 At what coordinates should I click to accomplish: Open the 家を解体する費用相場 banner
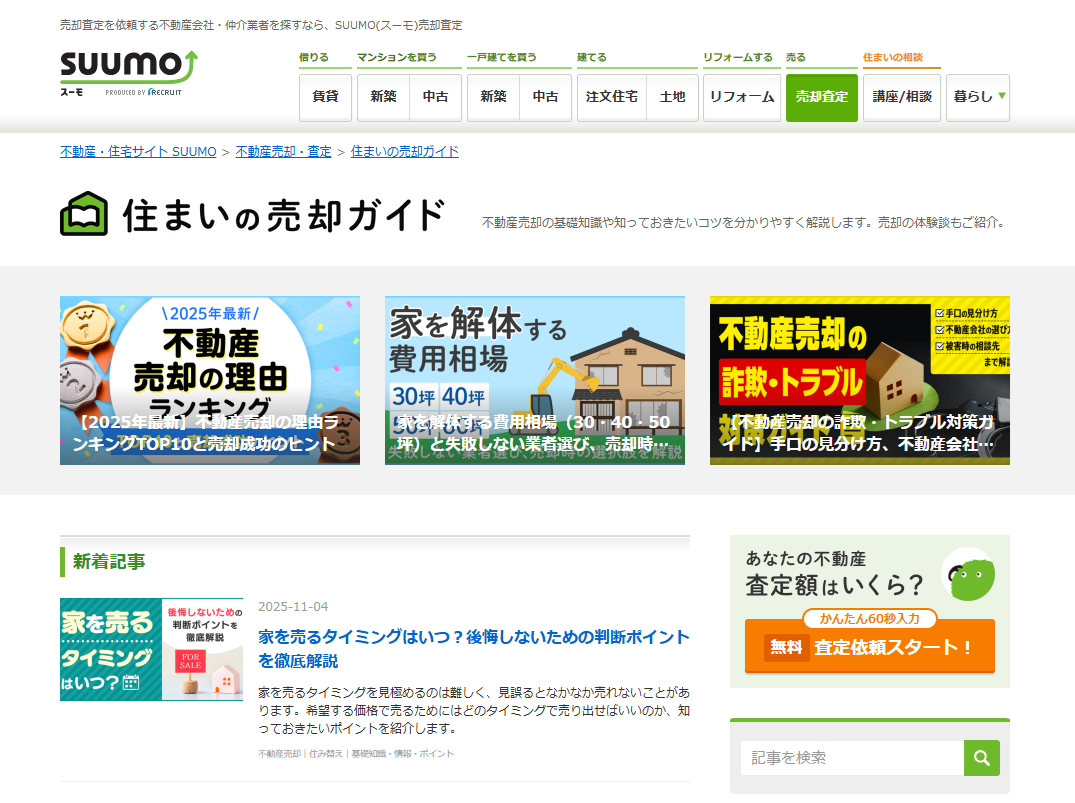click(535, 380)
